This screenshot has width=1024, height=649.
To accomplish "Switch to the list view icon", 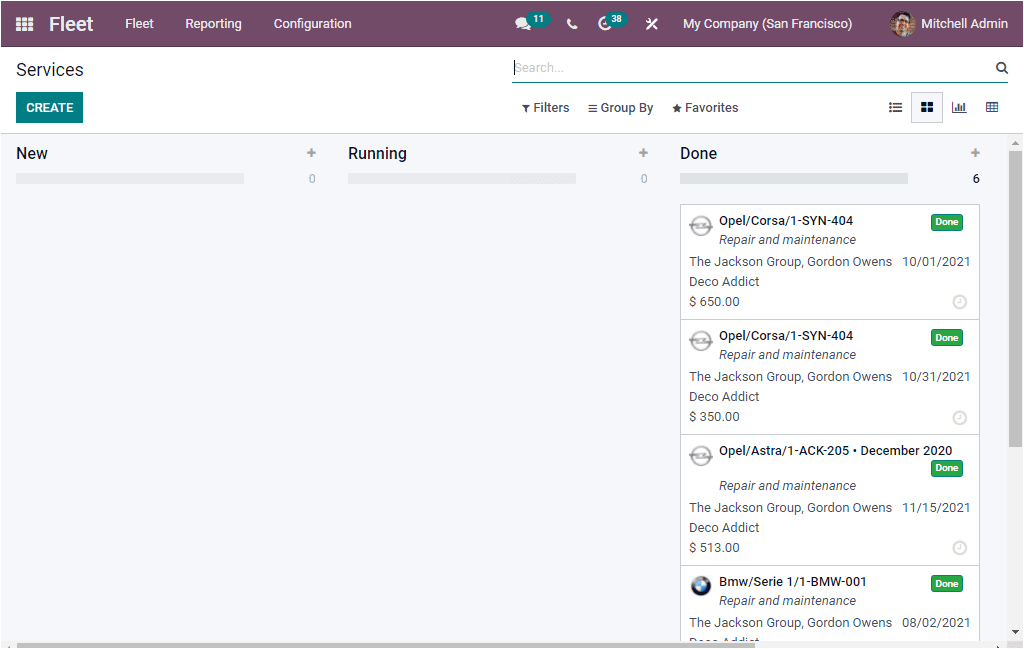I will point(895,107).
